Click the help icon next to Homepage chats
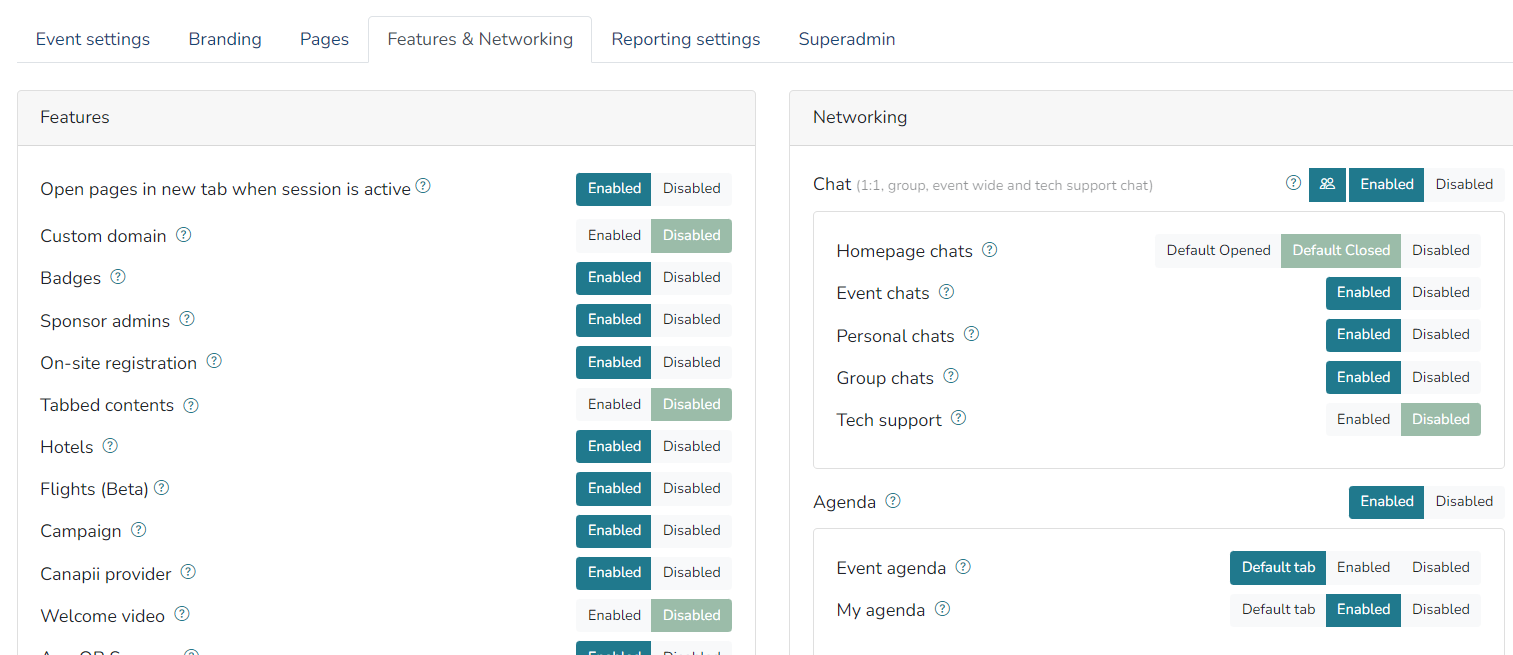The image size is (1513, 655). pos(990,250)
